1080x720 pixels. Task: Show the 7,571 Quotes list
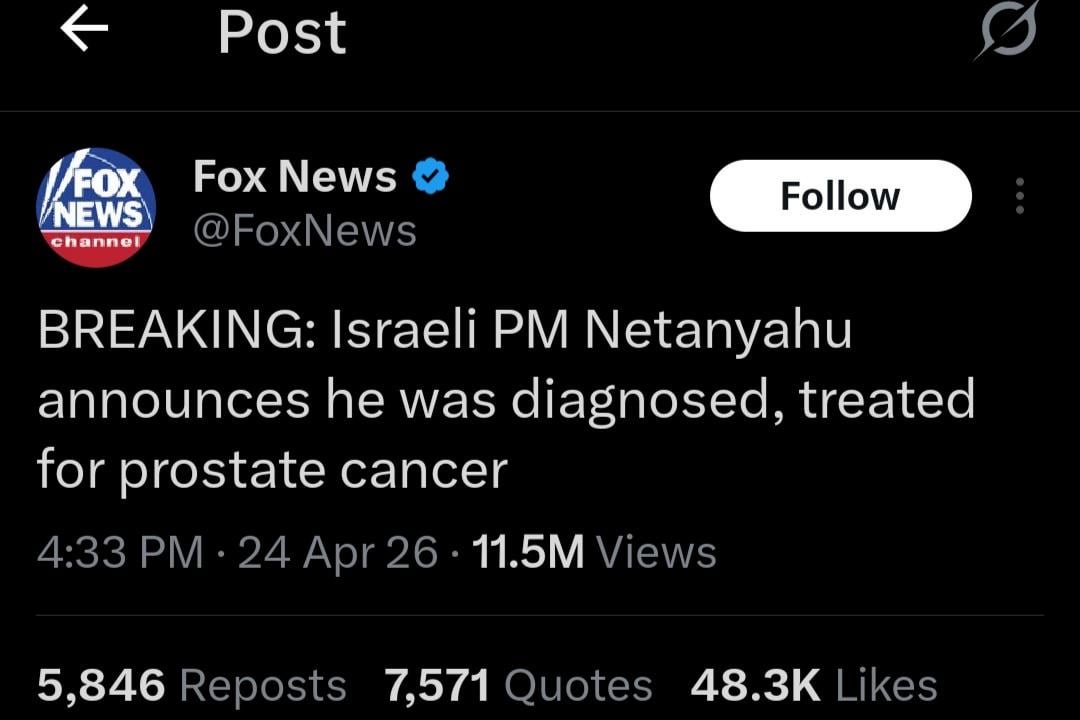tap(518, 686)
